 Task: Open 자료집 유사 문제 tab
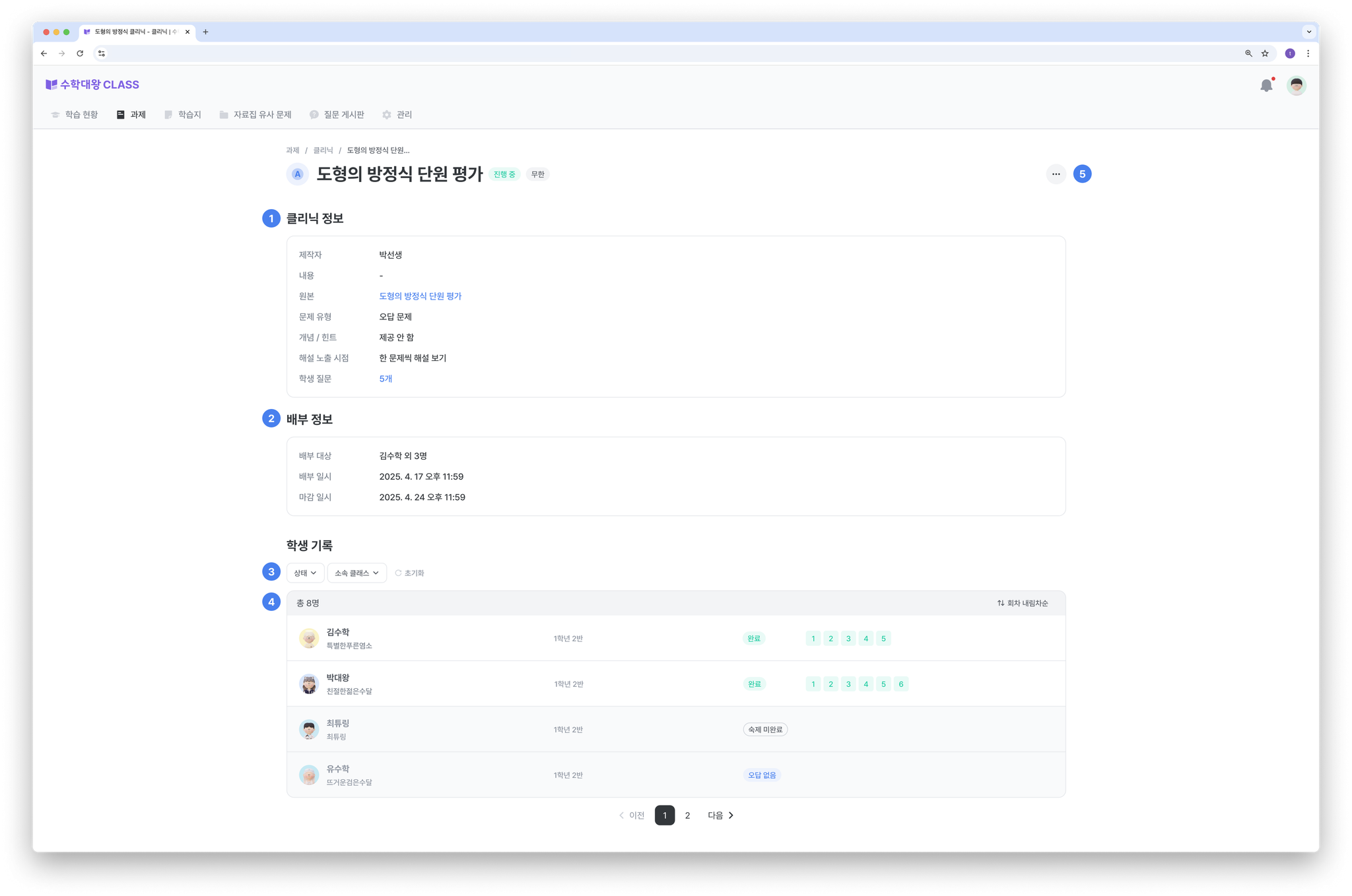pos(255,115)
